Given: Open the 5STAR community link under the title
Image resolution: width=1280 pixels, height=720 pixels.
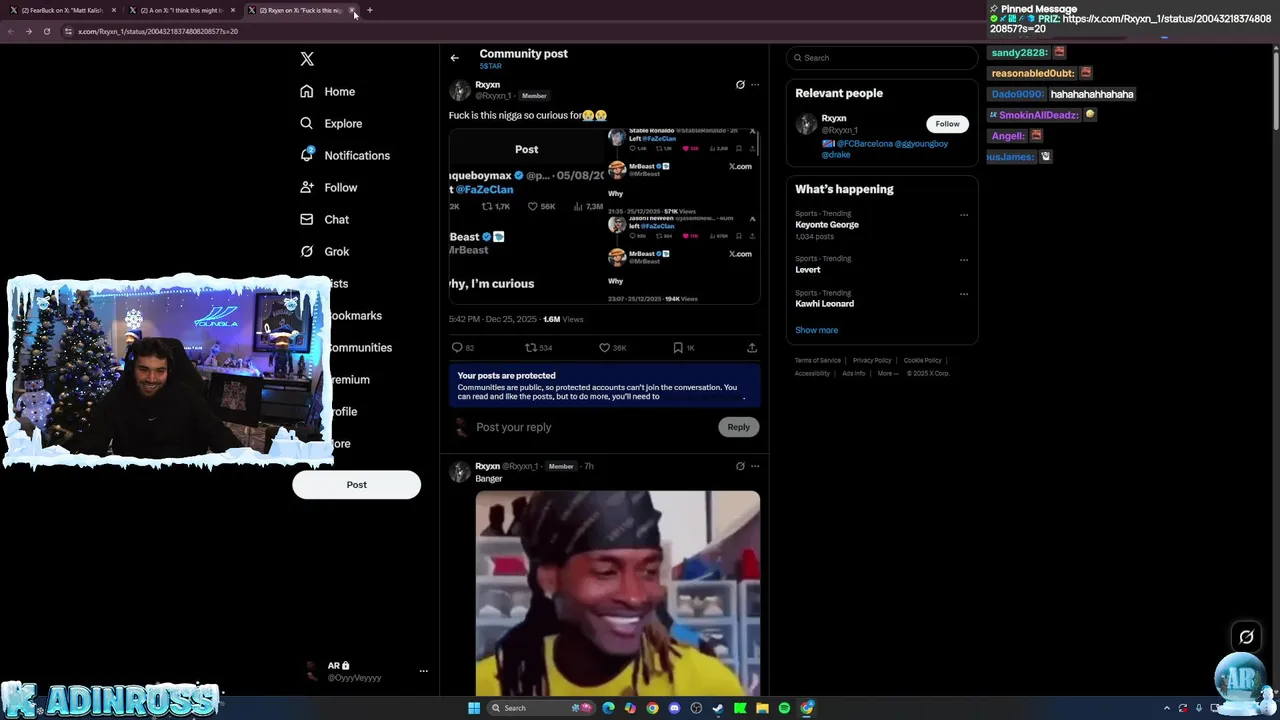Looking at the screenshot, I should pyautogui.click(x=490, y=66).
